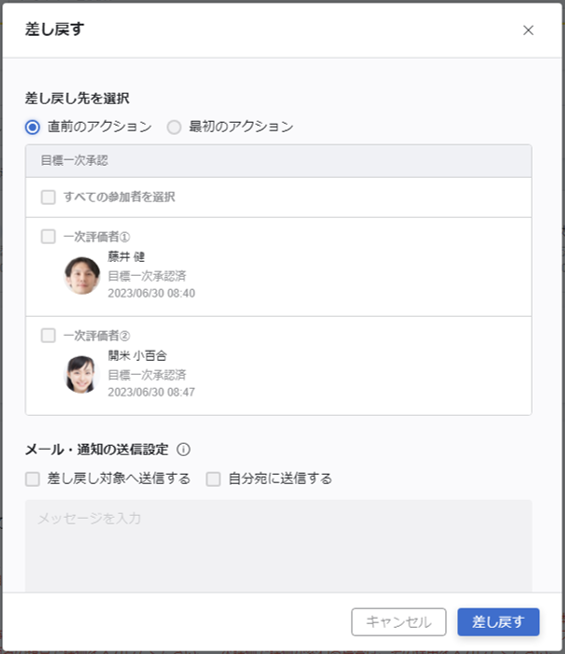Check the 一次評価者① checkbox
Screen dimensions: 565x654
click(x=48, y=236)
